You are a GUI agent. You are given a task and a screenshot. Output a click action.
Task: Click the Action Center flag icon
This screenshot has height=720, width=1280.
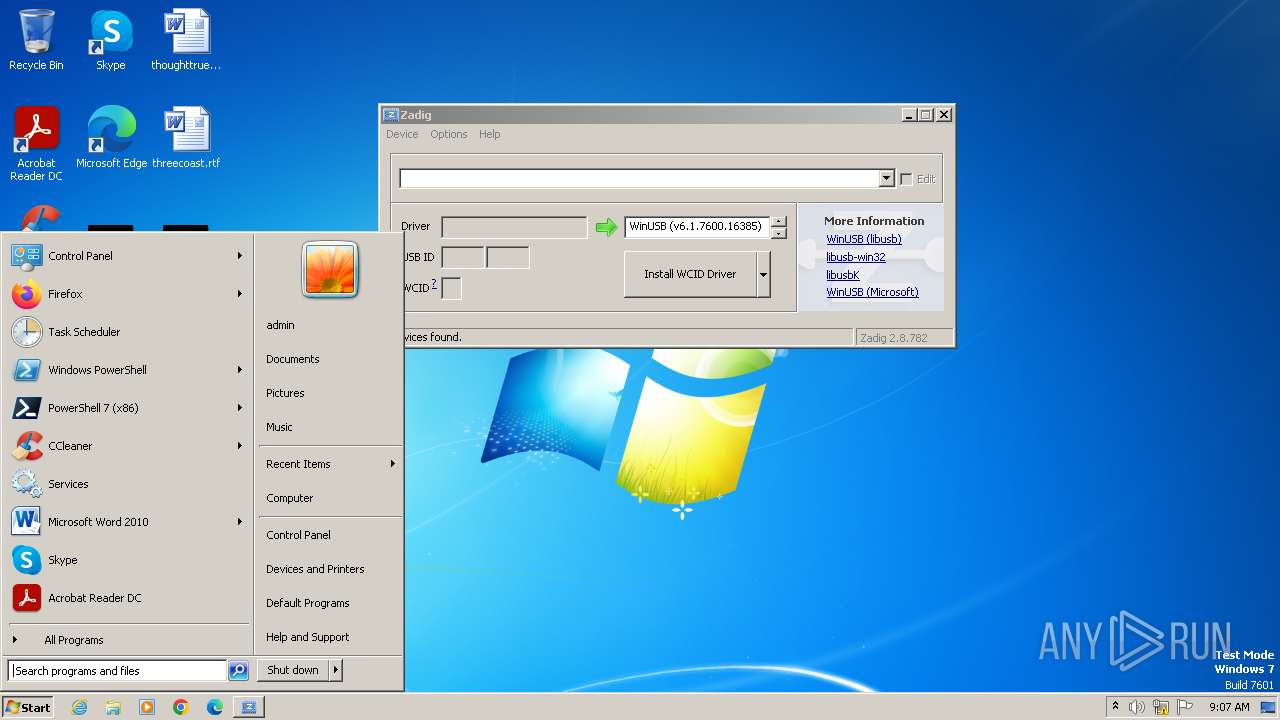tap(1185, 707)
